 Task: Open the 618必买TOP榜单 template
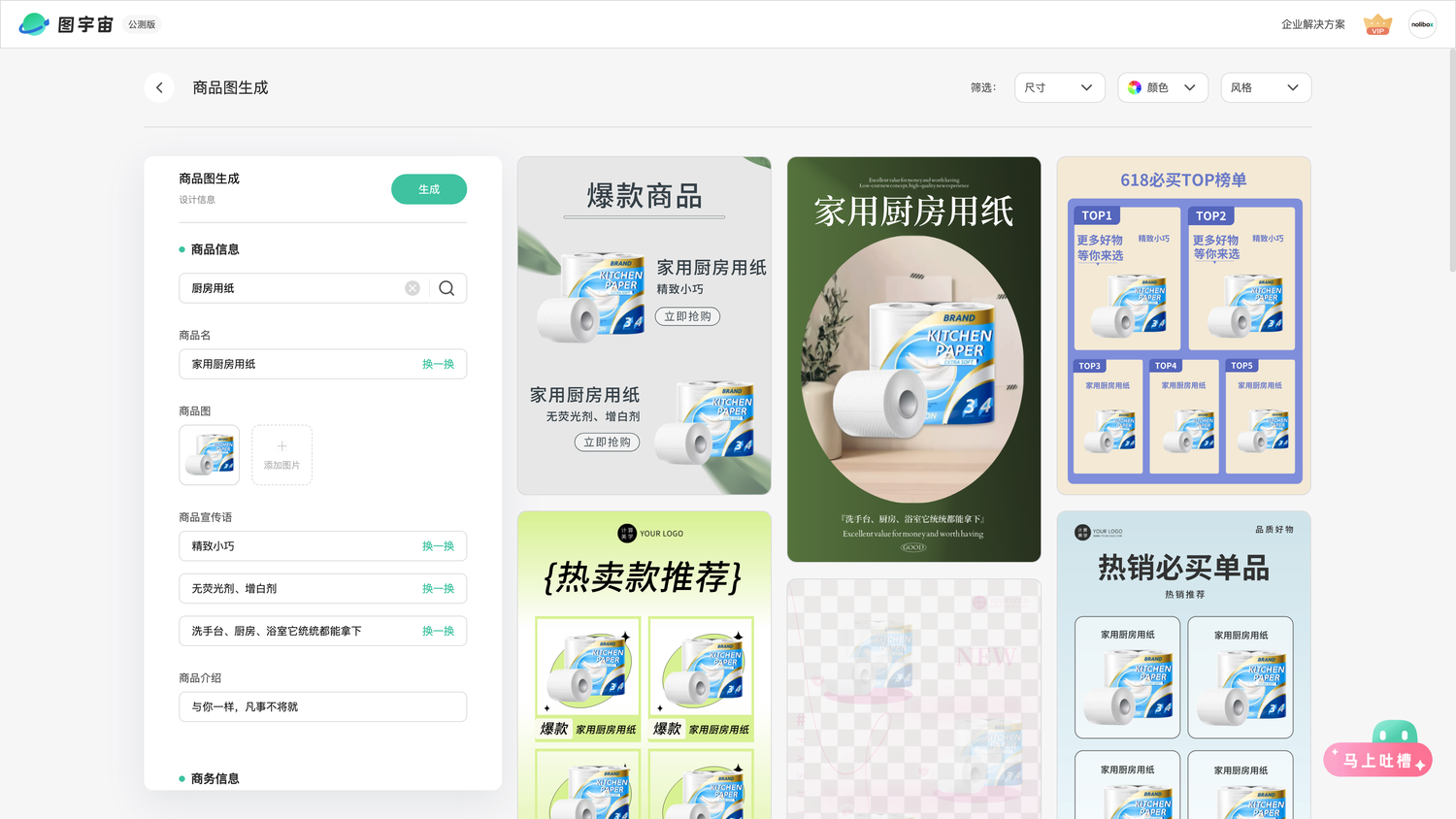1183,326
